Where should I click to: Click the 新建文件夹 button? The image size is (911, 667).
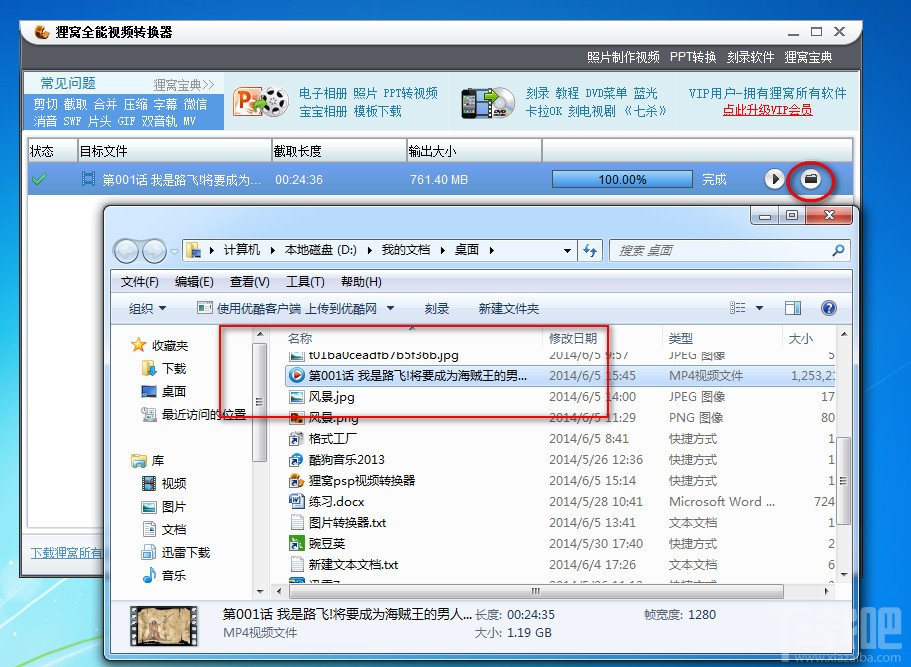tap(509, 309)
